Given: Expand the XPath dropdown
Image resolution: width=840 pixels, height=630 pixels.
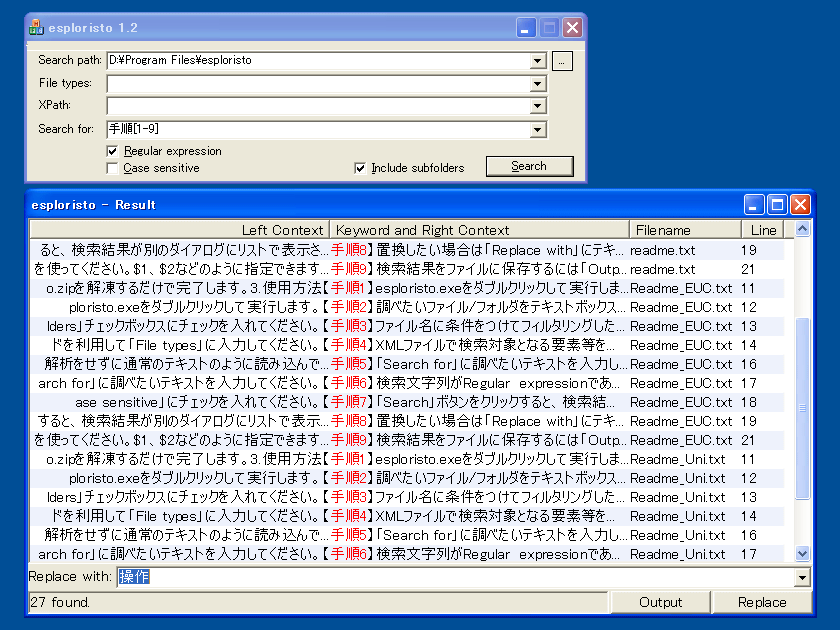Looking at the screenshot, I should (x=537, y=106).
